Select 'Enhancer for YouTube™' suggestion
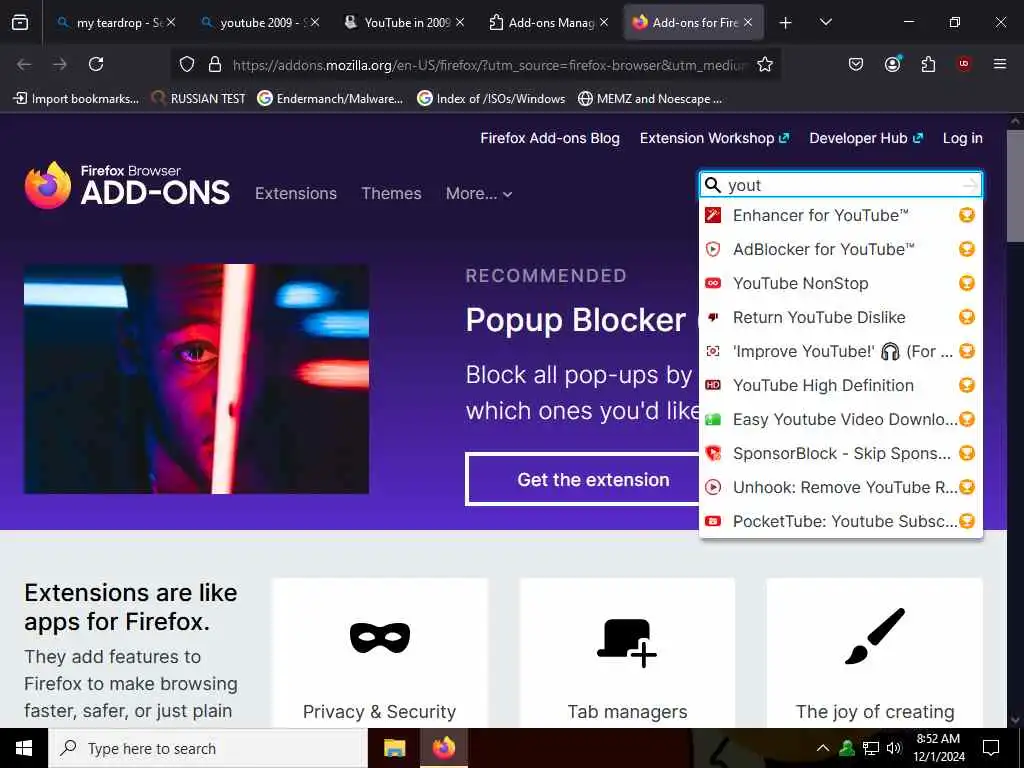Screen dimensions: 1024x768 (x=840, y=216)
